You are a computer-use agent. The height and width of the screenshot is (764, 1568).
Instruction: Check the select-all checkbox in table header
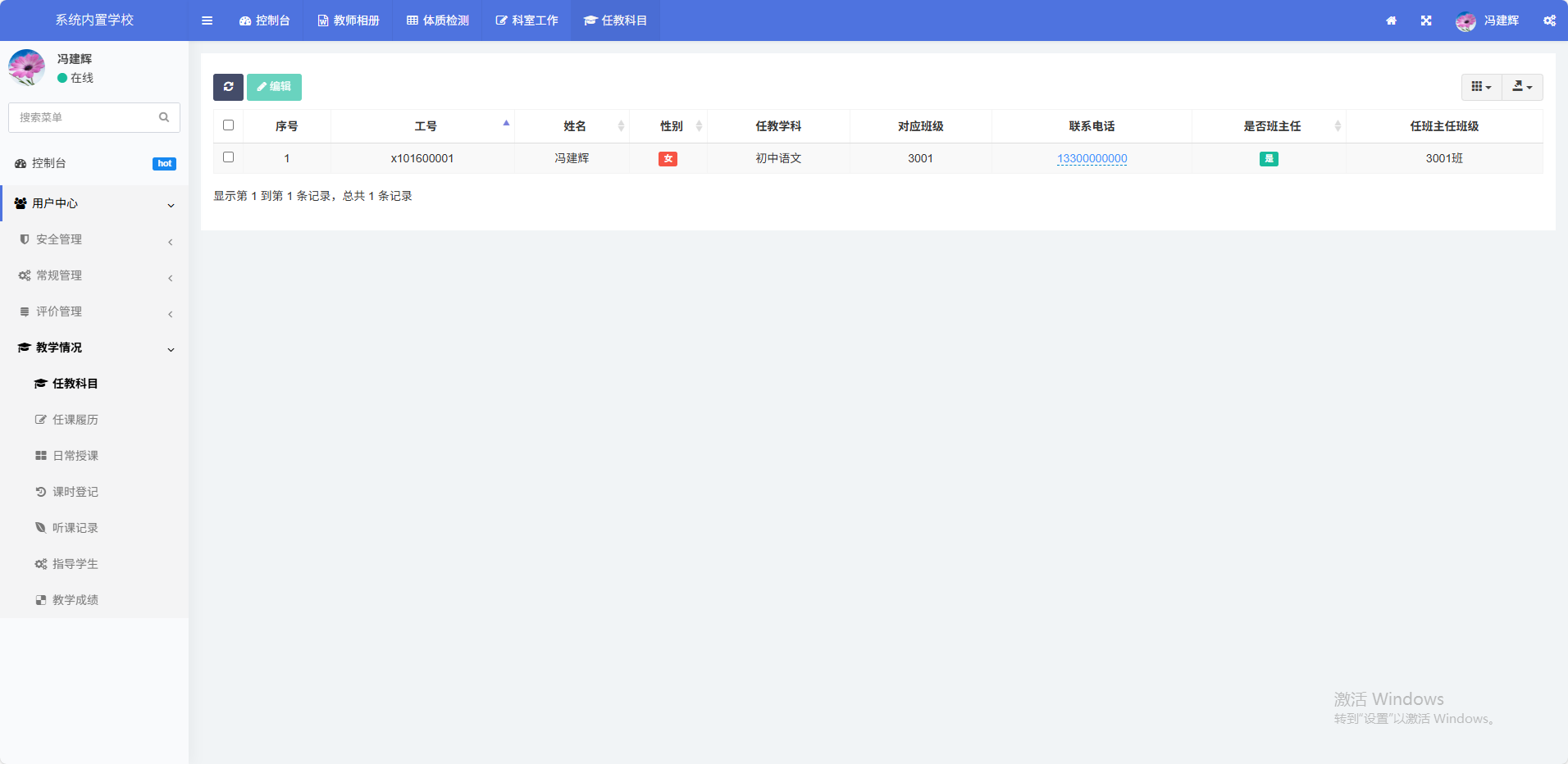tap(229, 125)
